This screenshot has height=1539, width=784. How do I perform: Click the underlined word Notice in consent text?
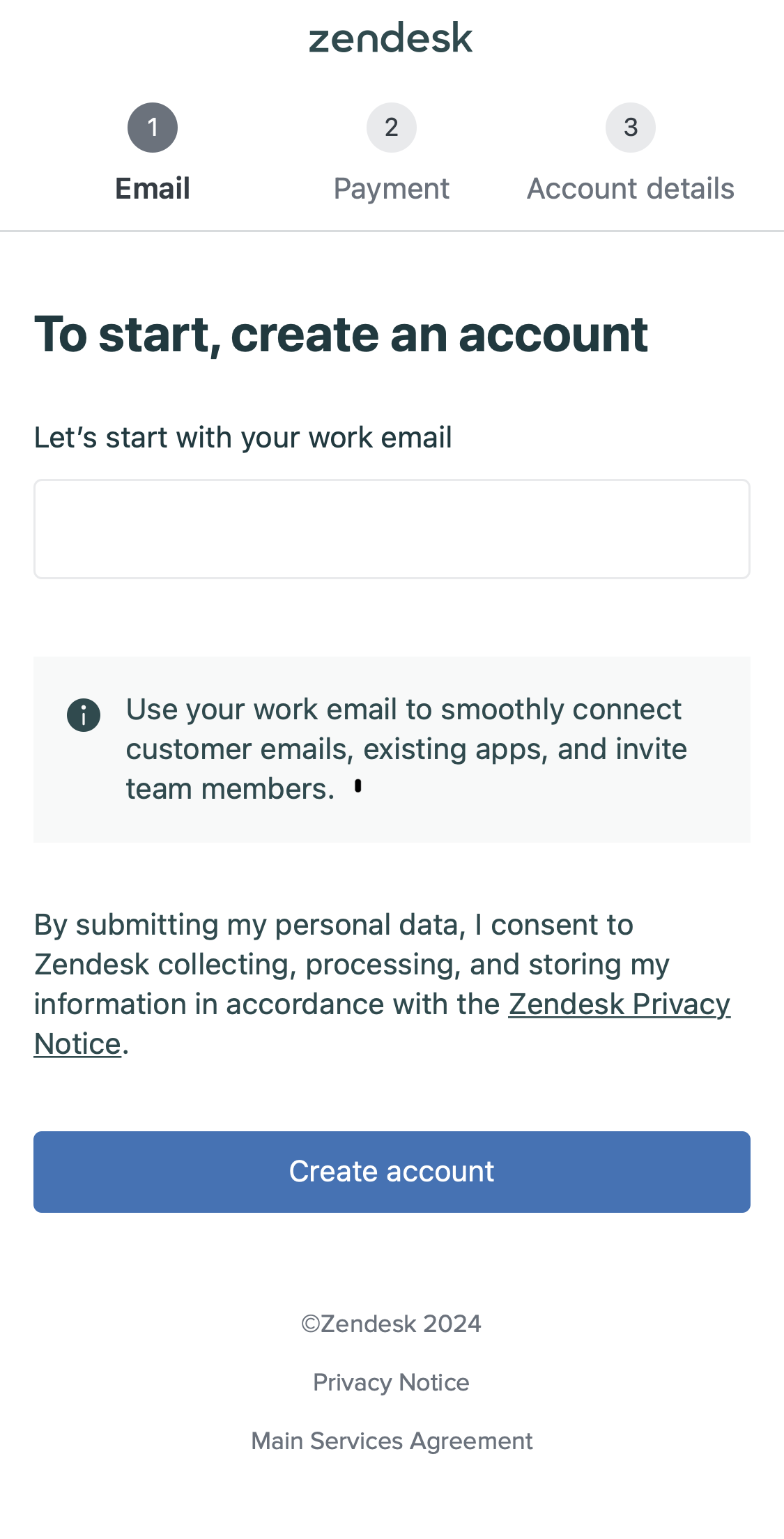click(75, 1043)
